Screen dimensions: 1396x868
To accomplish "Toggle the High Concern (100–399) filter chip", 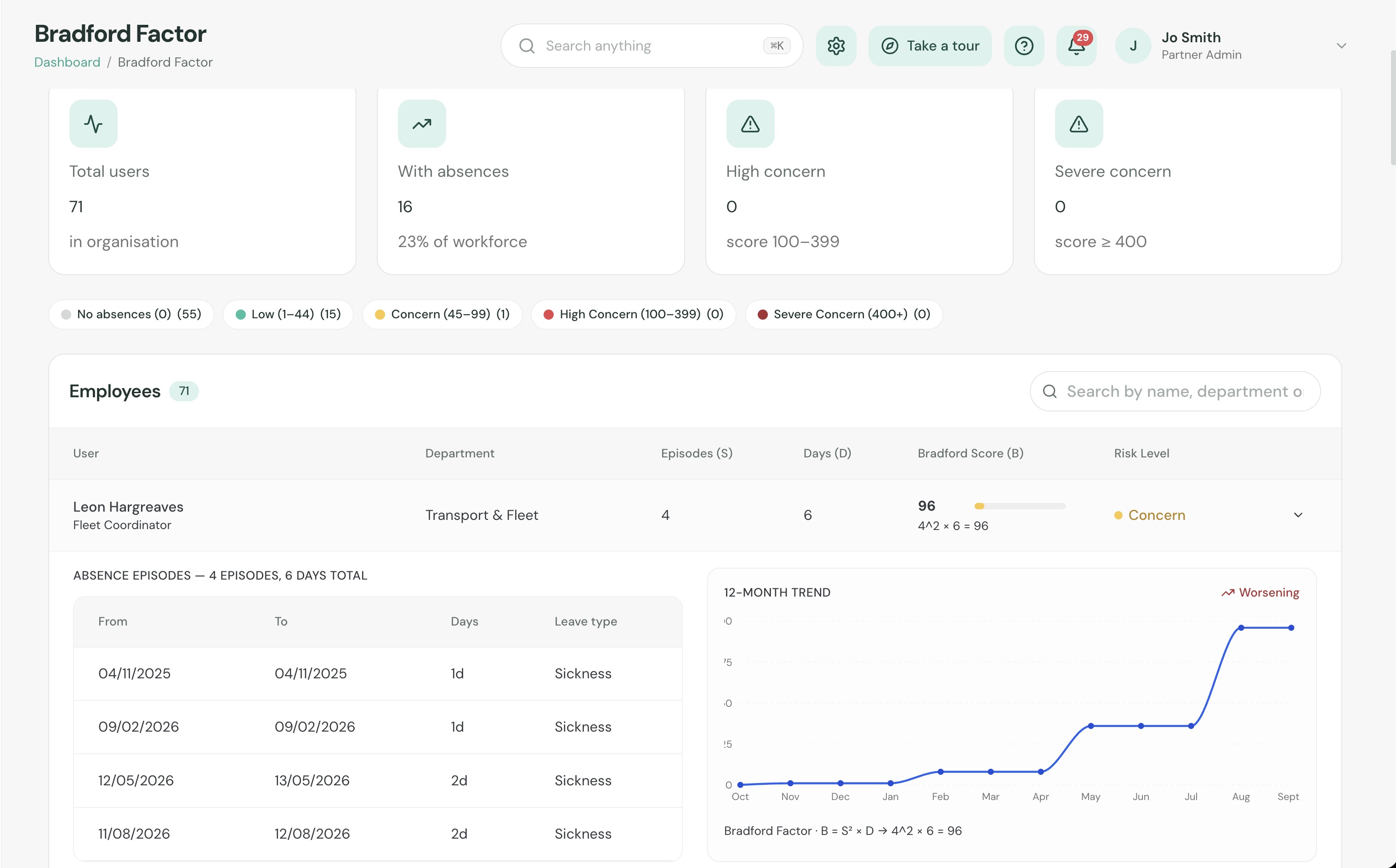I will pyautogui.click(x=633, y=314).
